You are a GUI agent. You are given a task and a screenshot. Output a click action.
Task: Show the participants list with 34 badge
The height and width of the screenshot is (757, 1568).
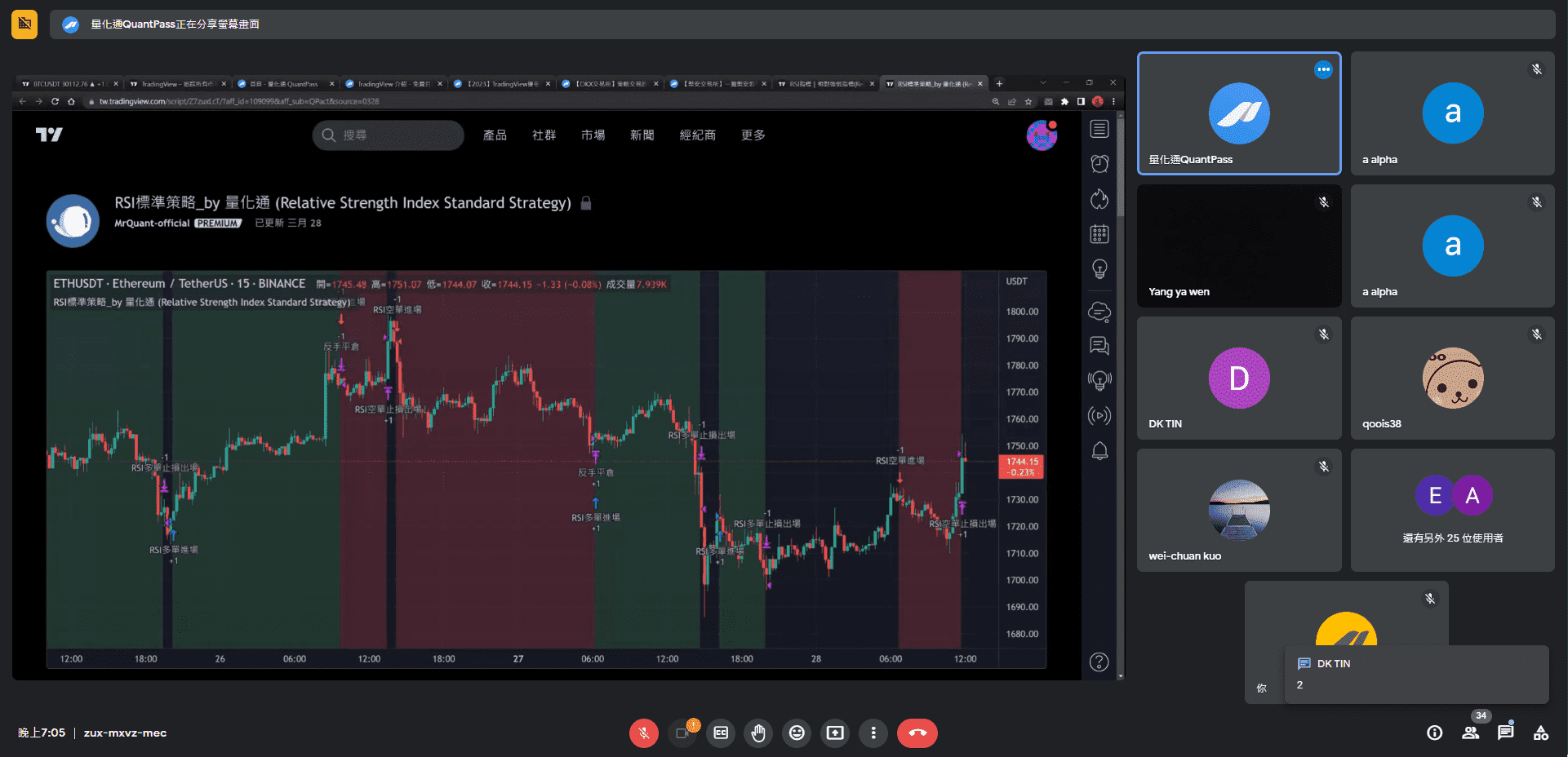(x=1471, y=733)
